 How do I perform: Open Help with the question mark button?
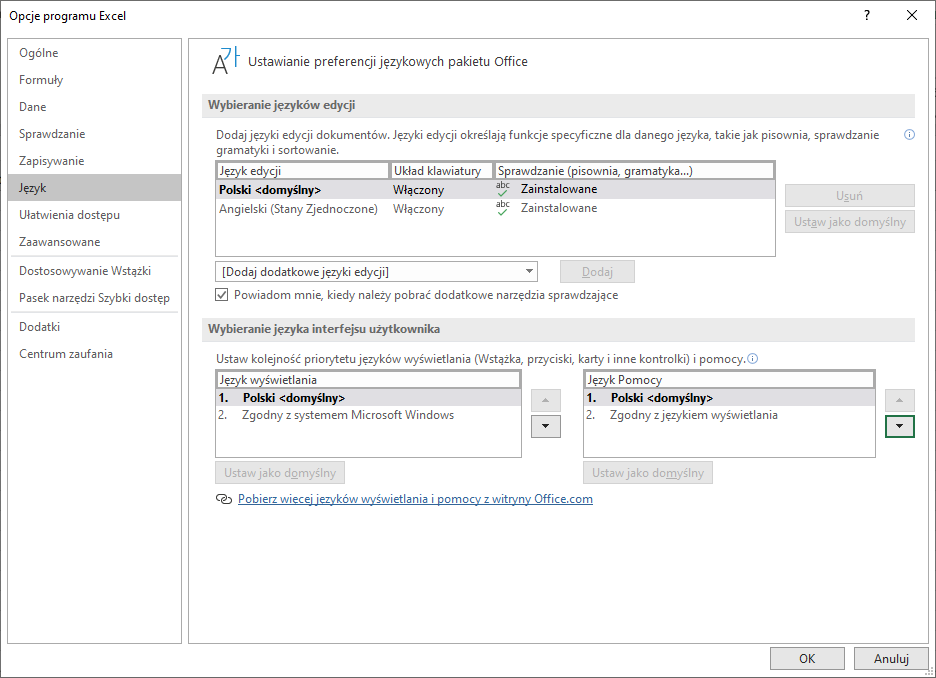pos(867,16)
